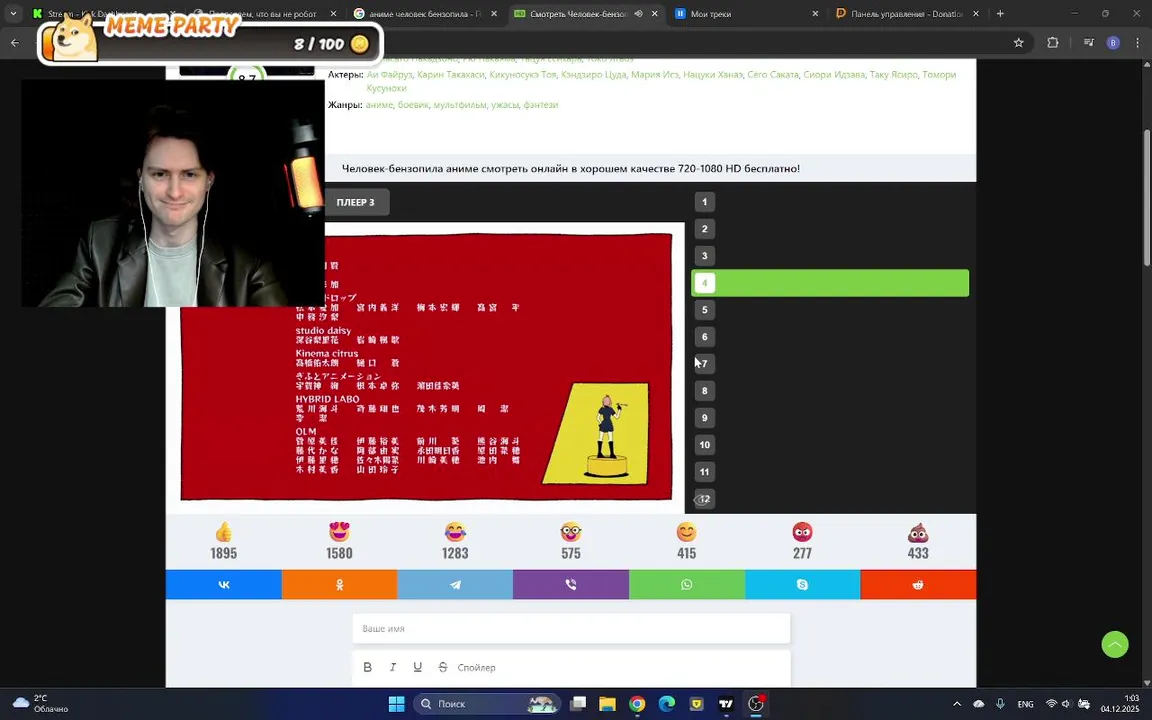
Task: Open Windows Start menu
Action: [396, 704]
